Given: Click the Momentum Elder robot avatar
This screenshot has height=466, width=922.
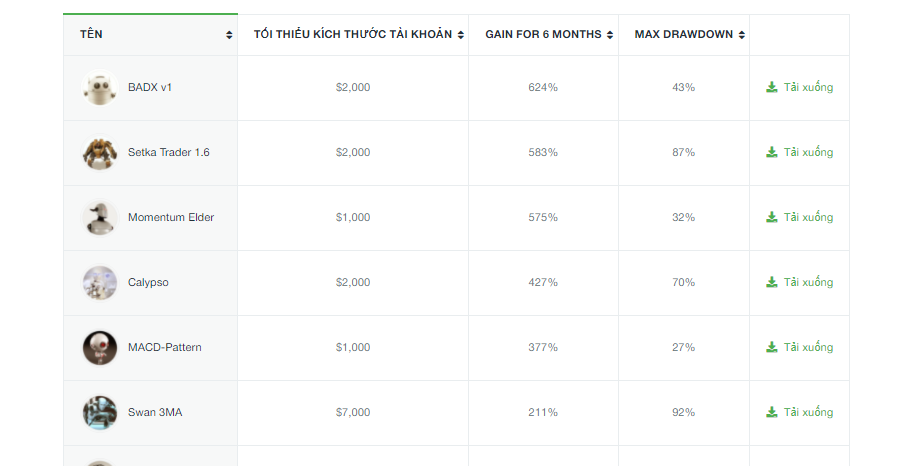Looking at the screenshot, I should tap(100, 217).
